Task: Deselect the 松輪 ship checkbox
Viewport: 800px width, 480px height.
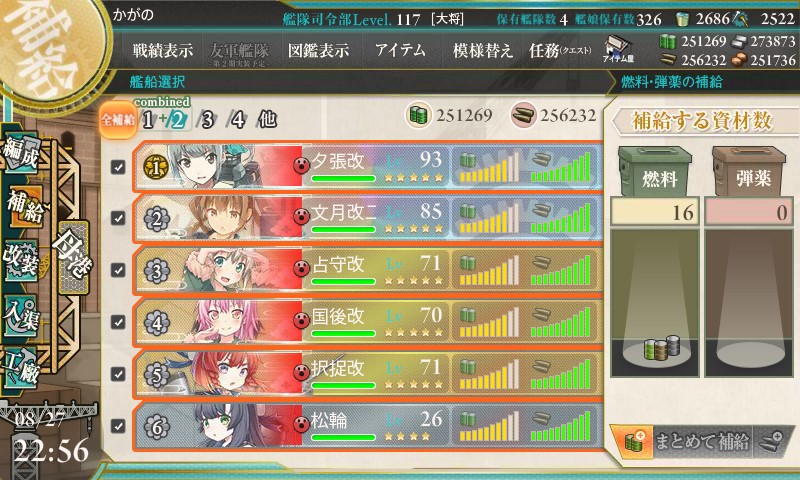Action: tap(118, 425)
